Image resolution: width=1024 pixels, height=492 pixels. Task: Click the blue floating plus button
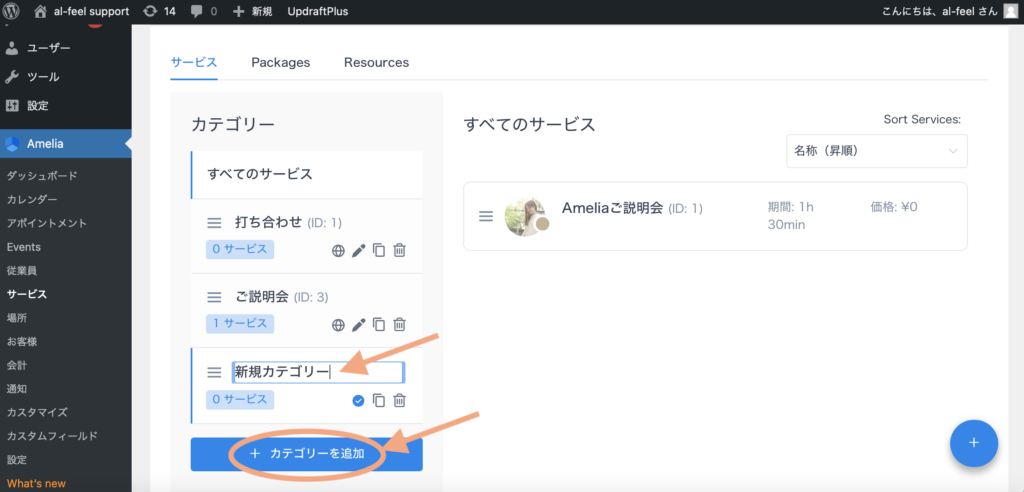973,443
